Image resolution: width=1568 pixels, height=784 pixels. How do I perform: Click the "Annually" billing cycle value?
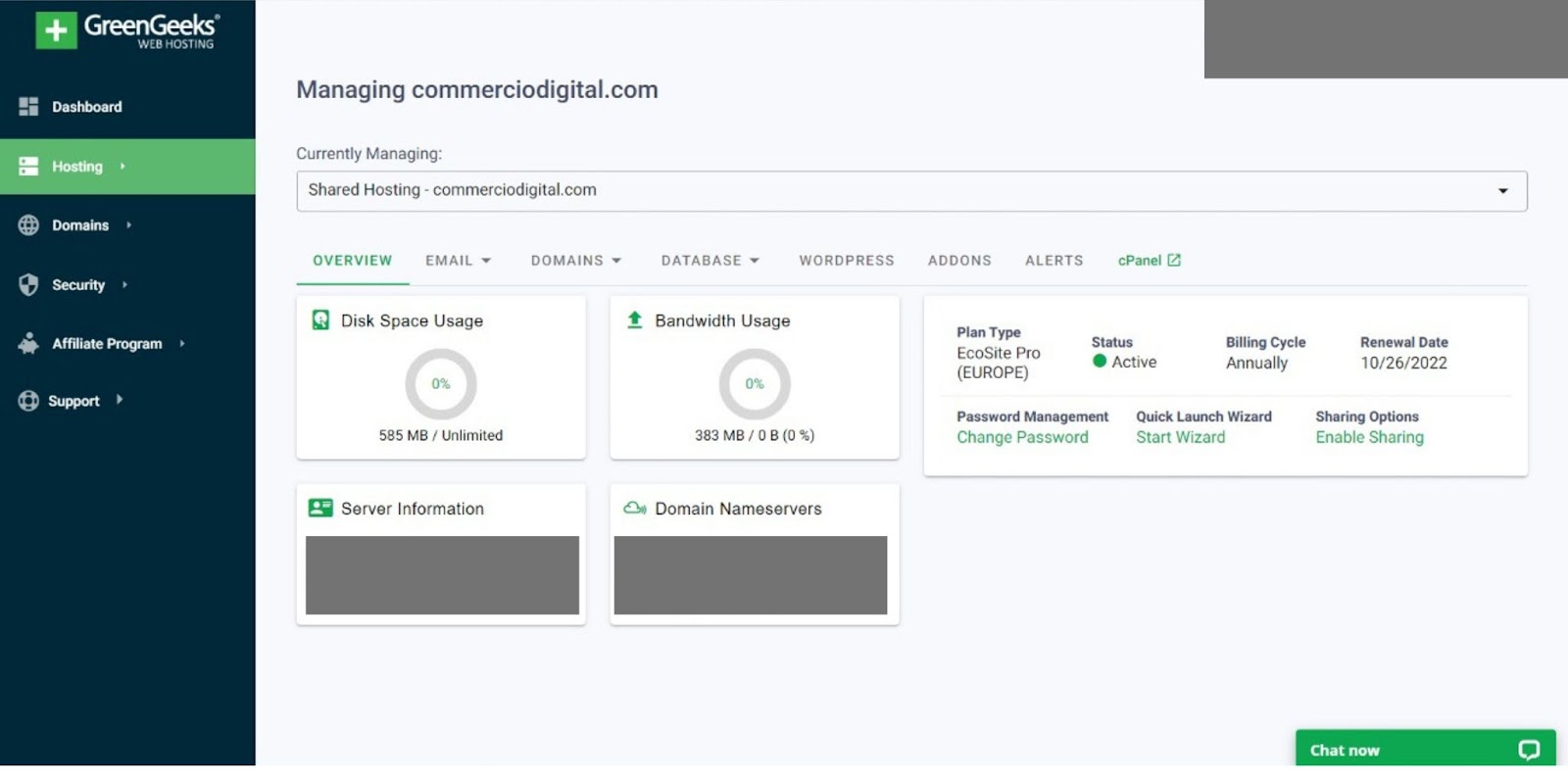coord(1256,363)
